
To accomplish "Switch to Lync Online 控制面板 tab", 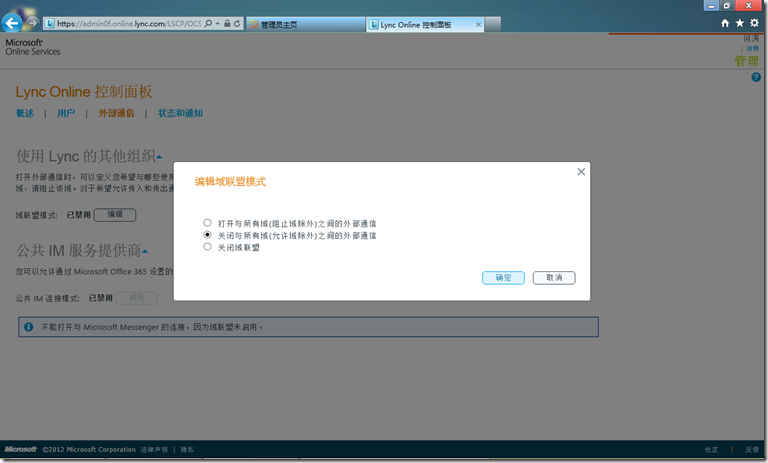I will (x=425, y=24).
